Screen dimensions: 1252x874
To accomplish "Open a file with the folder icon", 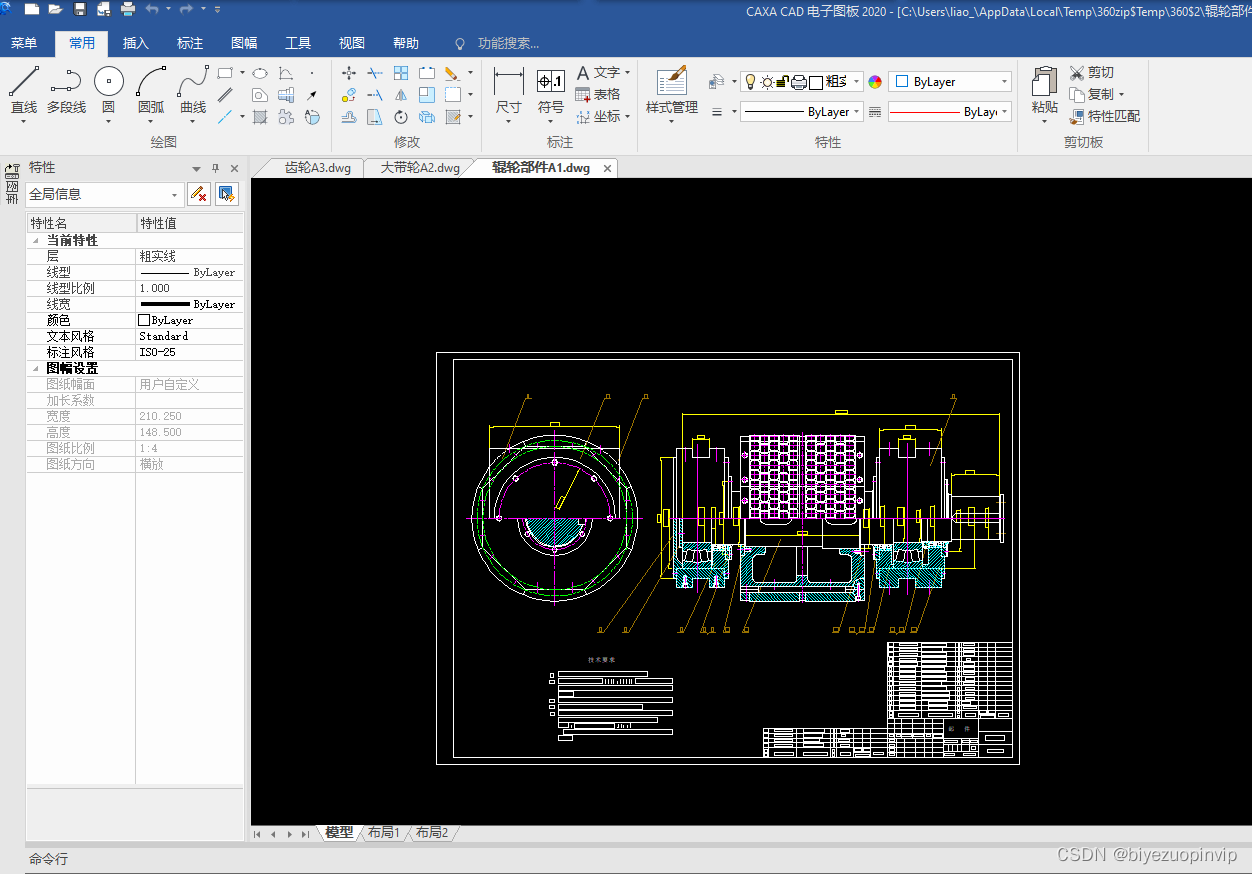I will coord(55,9).
